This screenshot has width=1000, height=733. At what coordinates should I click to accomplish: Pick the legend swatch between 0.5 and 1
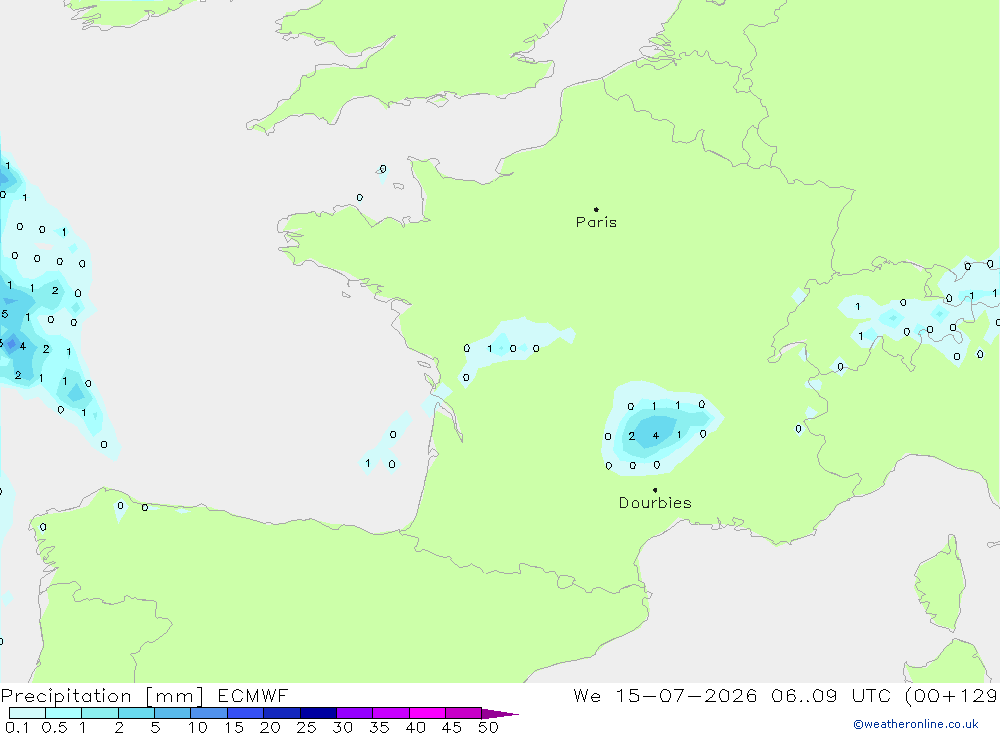64,713
